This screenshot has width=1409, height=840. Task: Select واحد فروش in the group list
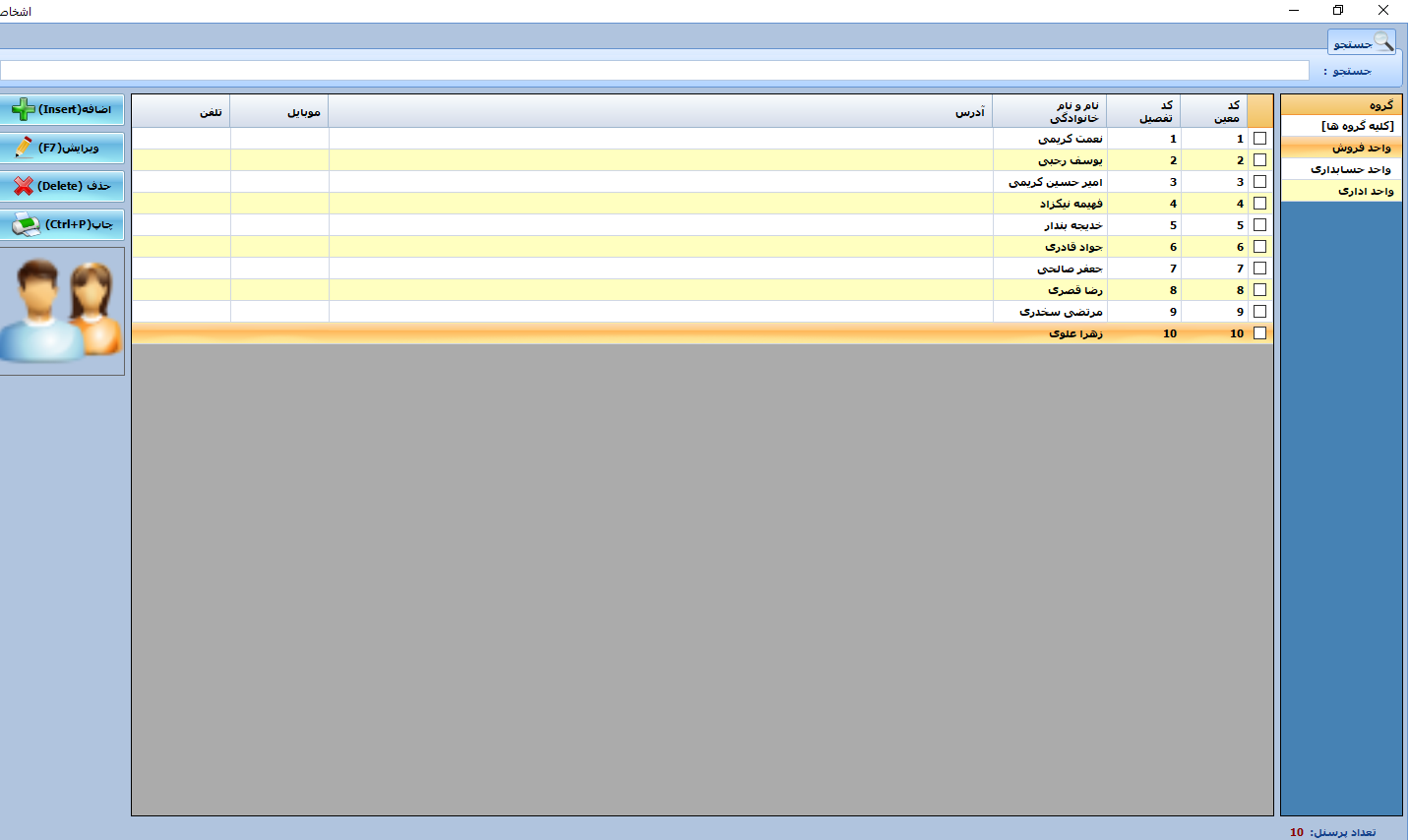[1361, 148]
